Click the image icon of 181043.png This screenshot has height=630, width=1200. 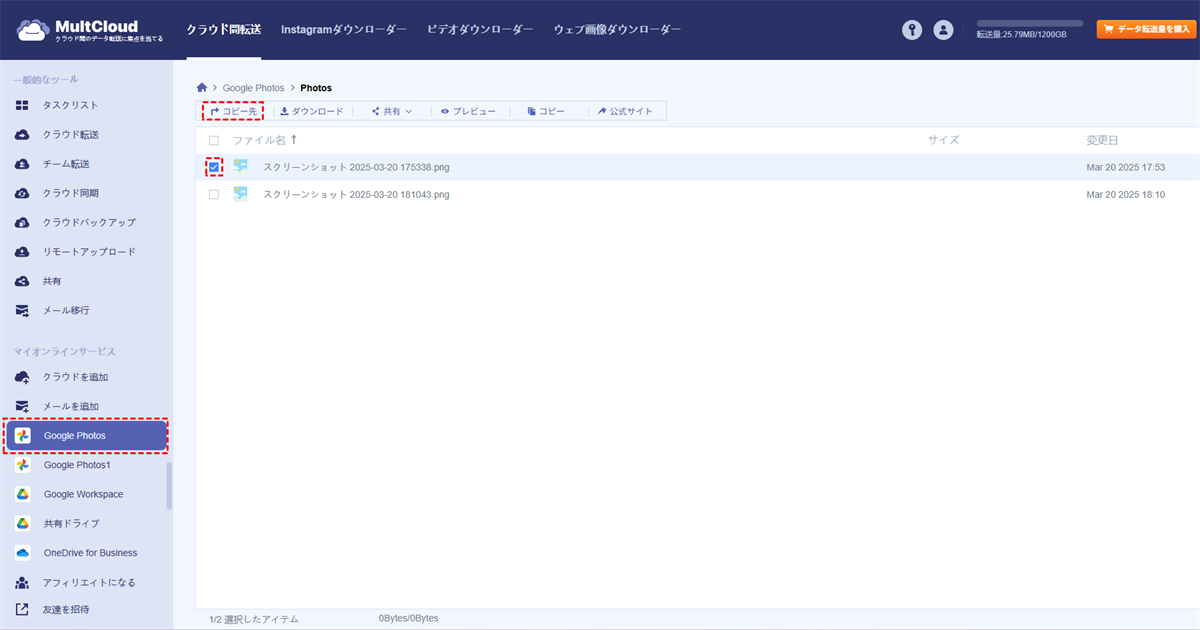tap(240, 194)
